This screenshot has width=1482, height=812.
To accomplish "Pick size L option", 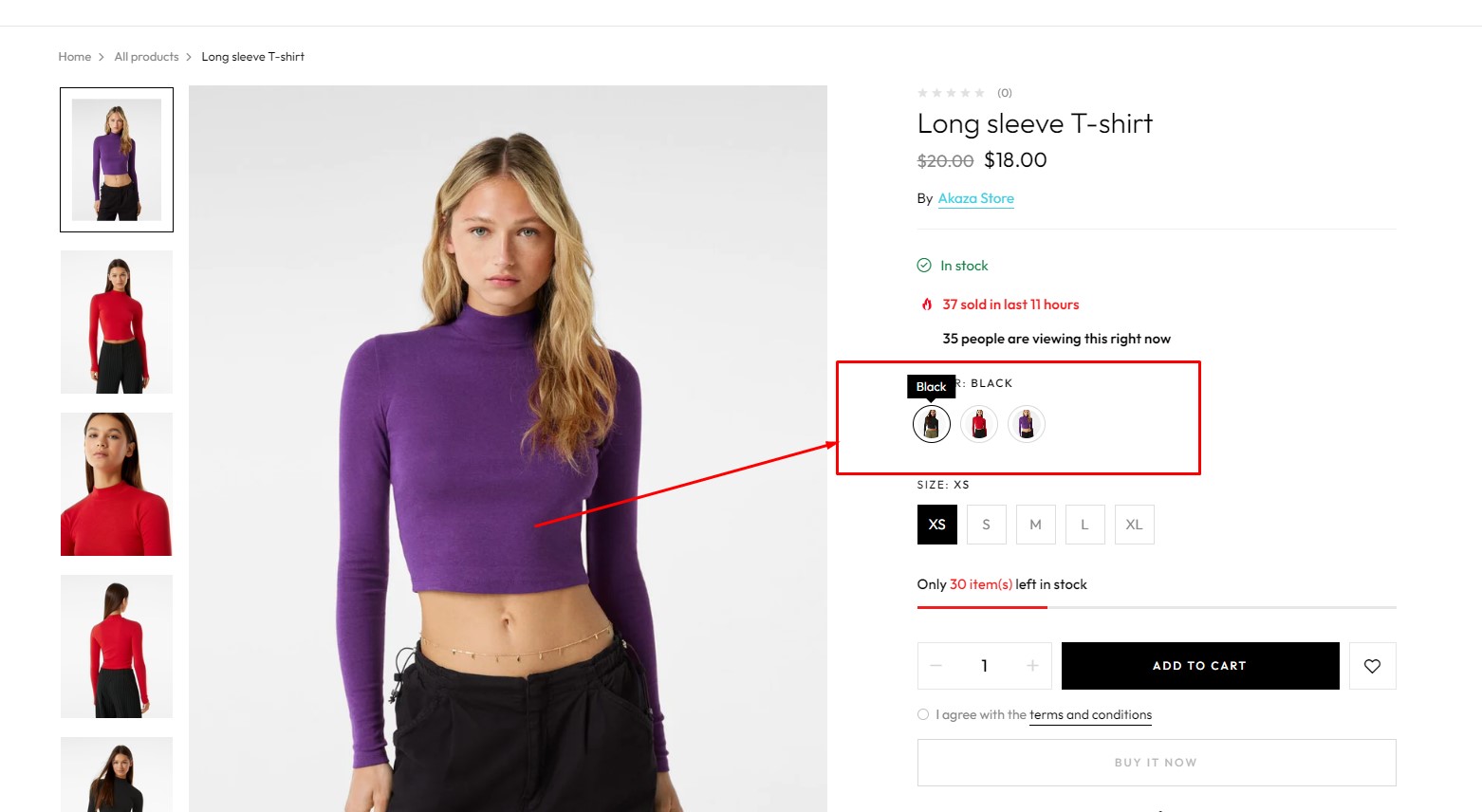I will 1085,525.
